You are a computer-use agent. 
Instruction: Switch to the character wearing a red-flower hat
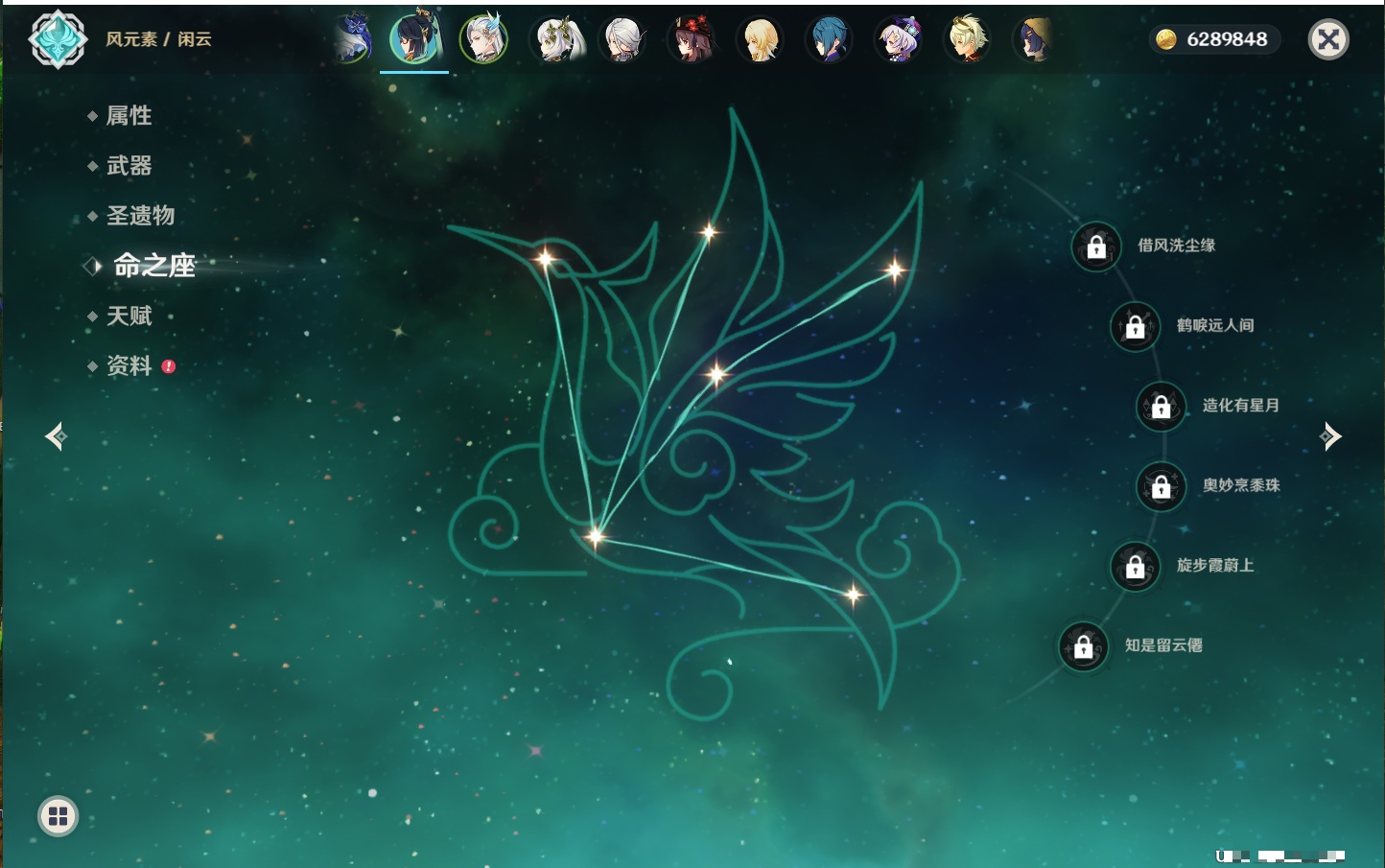click(x=692, y=39)
